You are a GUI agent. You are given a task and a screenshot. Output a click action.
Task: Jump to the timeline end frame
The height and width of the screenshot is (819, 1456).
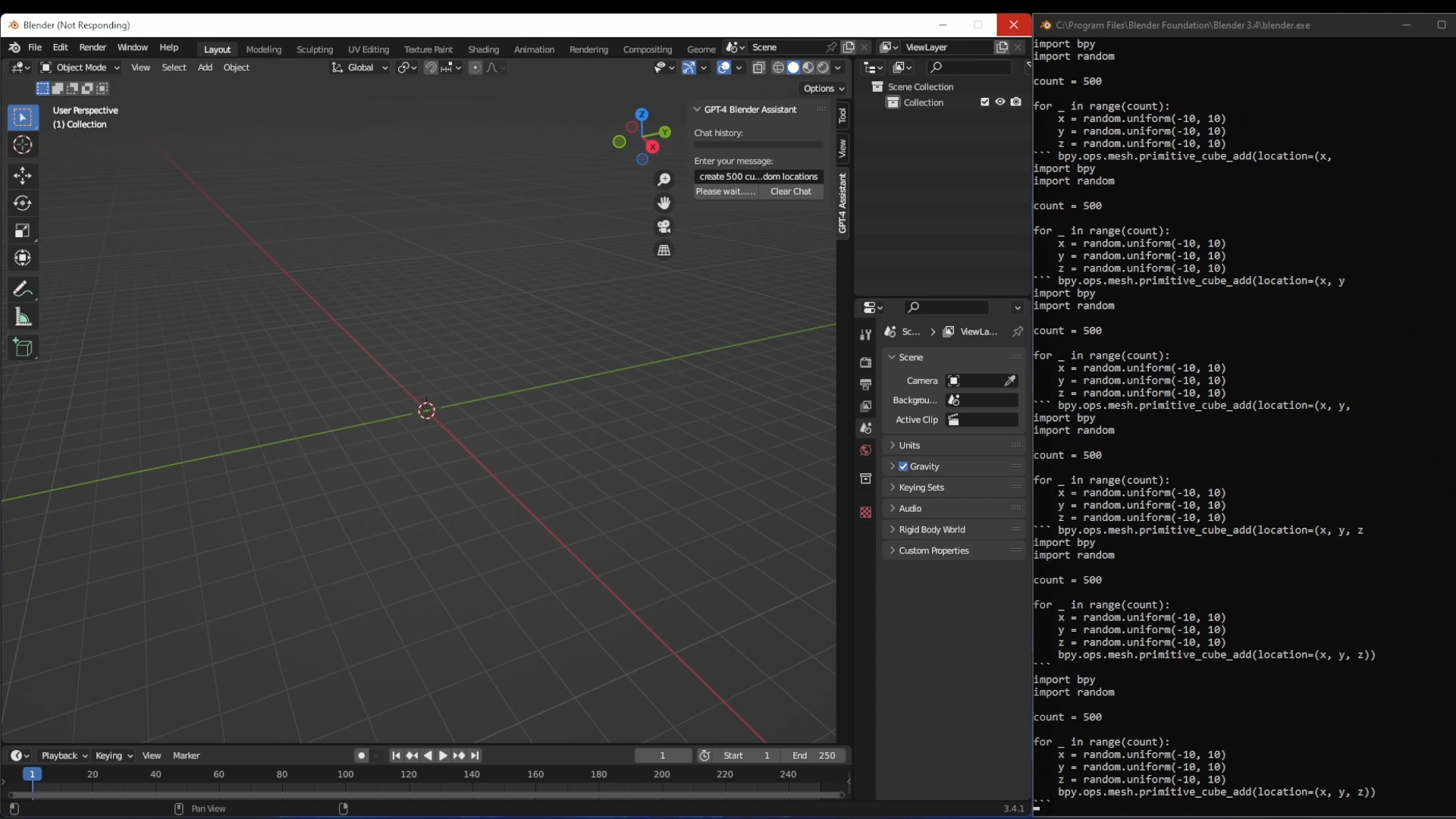click(x=475, y=755)
